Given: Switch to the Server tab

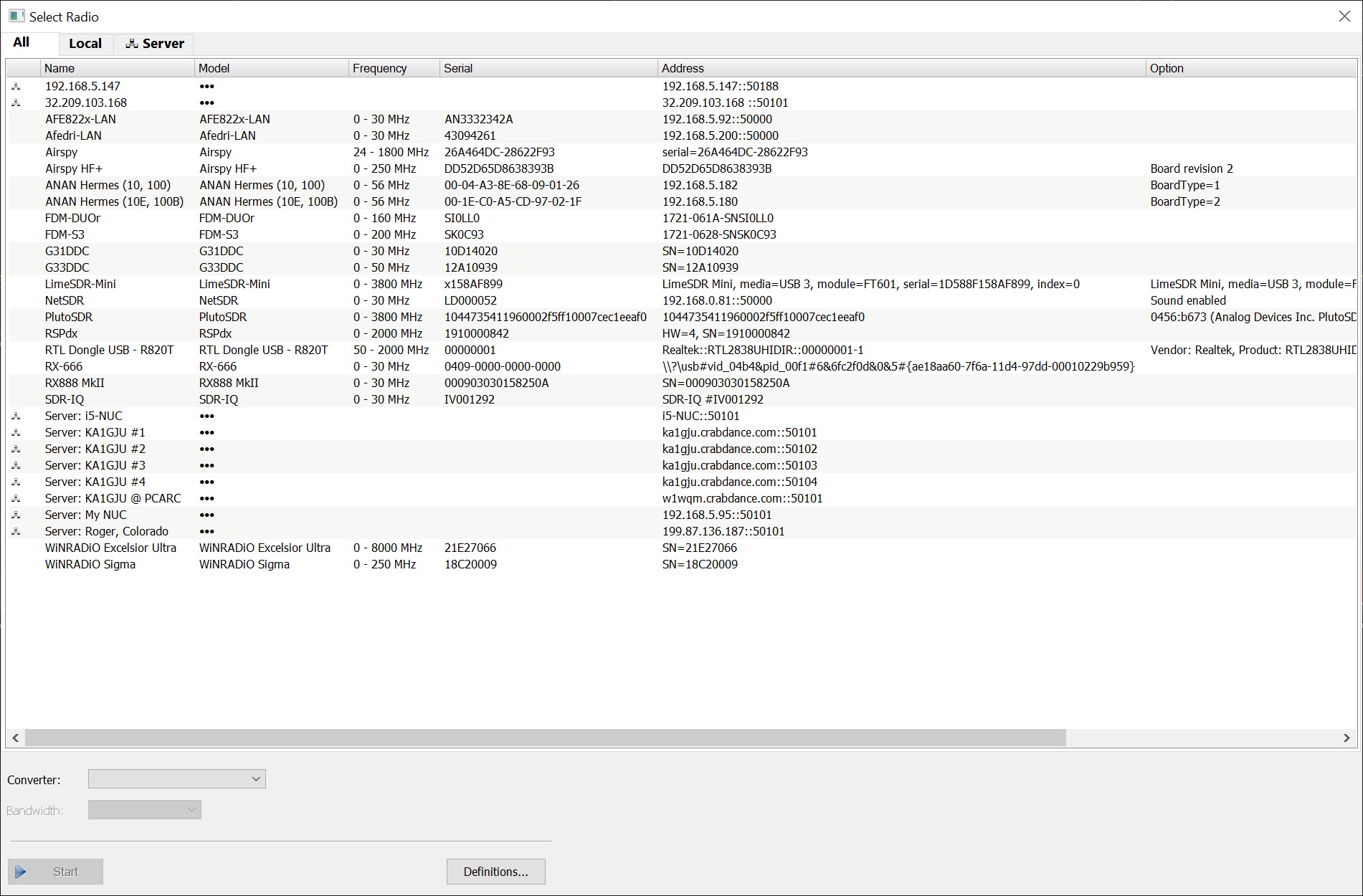Looking at the screenshot, I should [x=155, y=44].
